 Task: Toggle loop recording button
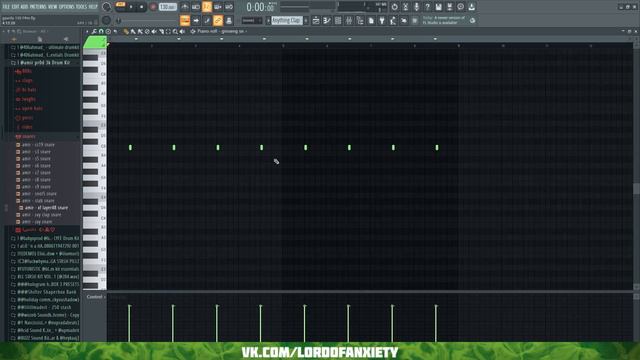pos(229,7)
